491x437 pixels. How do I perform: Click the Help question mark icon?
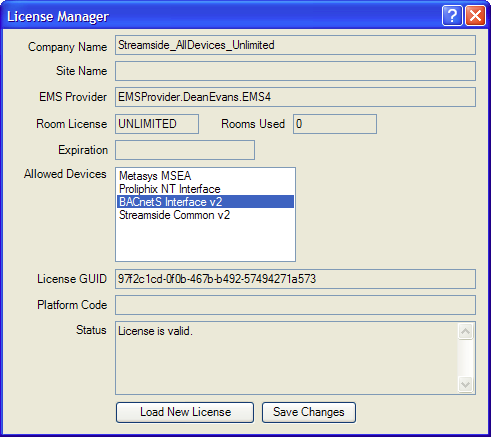[452, 16]
